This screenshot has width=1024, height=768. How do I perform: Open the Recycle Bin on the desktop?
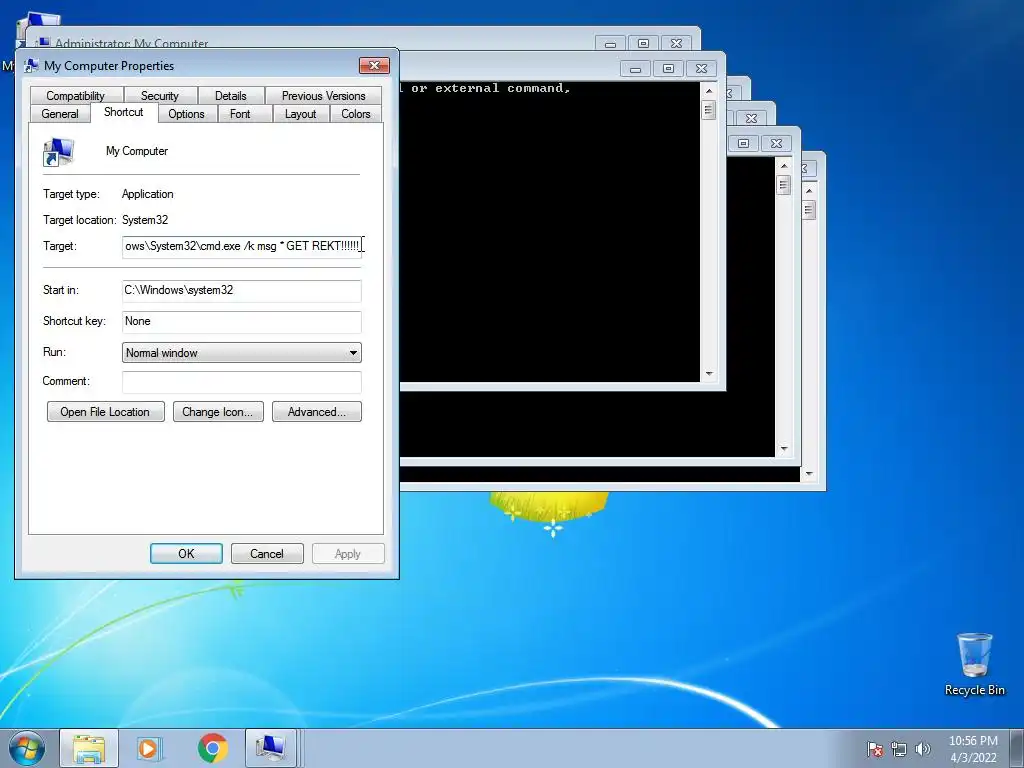tap(974, 664)
